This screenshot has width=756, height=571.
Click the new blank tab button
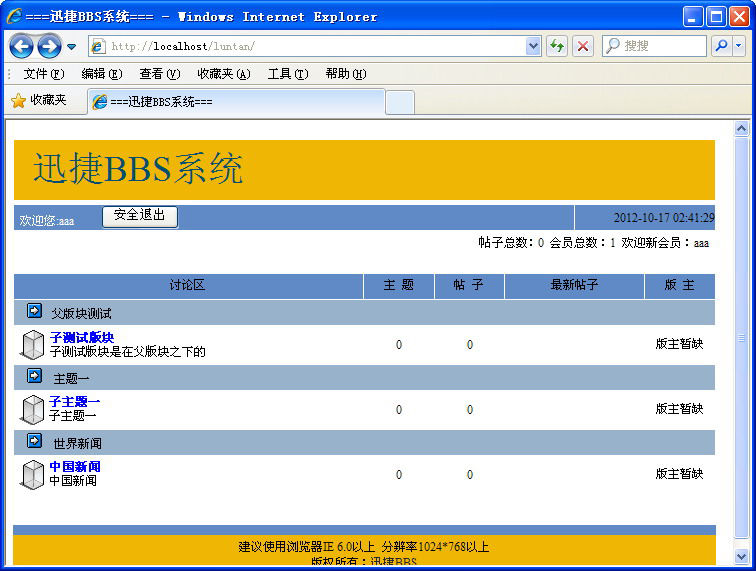click(x=400, y=102)
